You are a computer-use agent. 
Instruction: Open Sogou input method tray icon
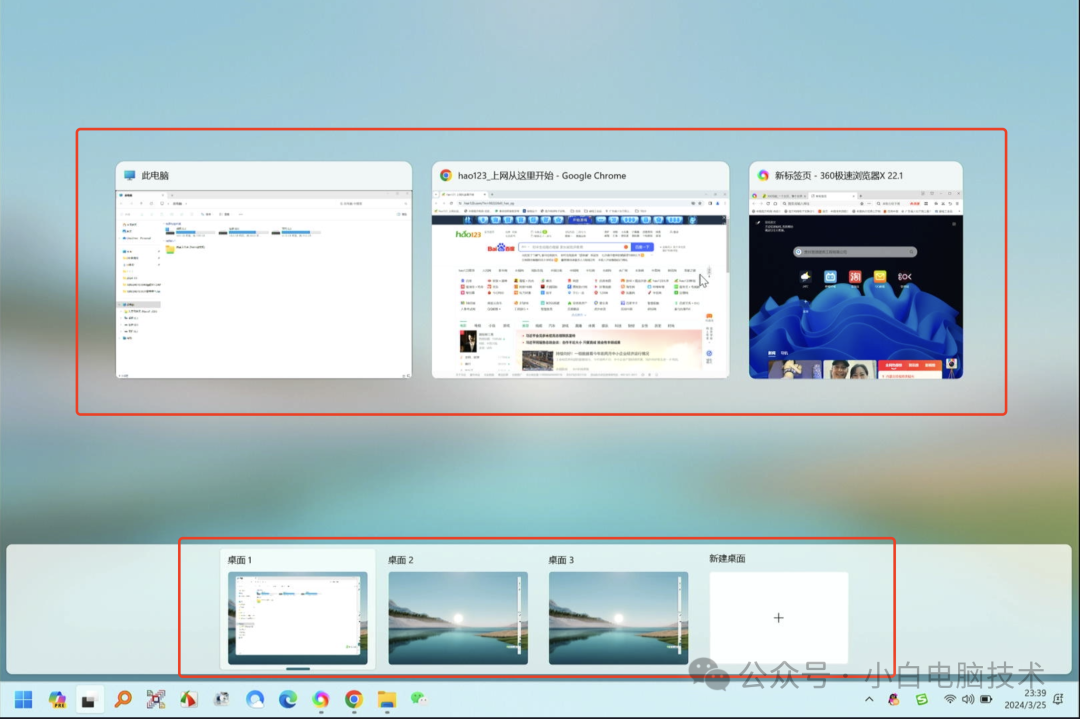tap(922, 700)
